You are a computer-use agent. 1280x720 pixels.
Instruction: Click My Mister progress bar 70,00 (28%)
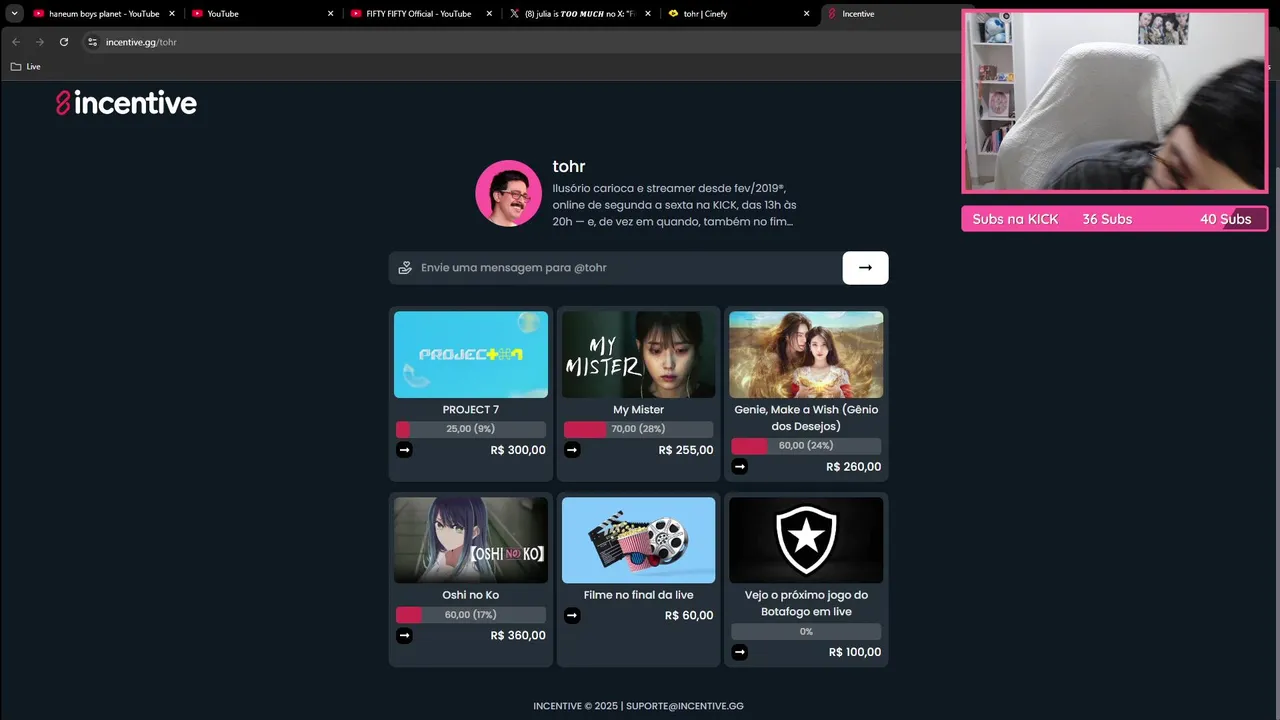coord(638,429)
